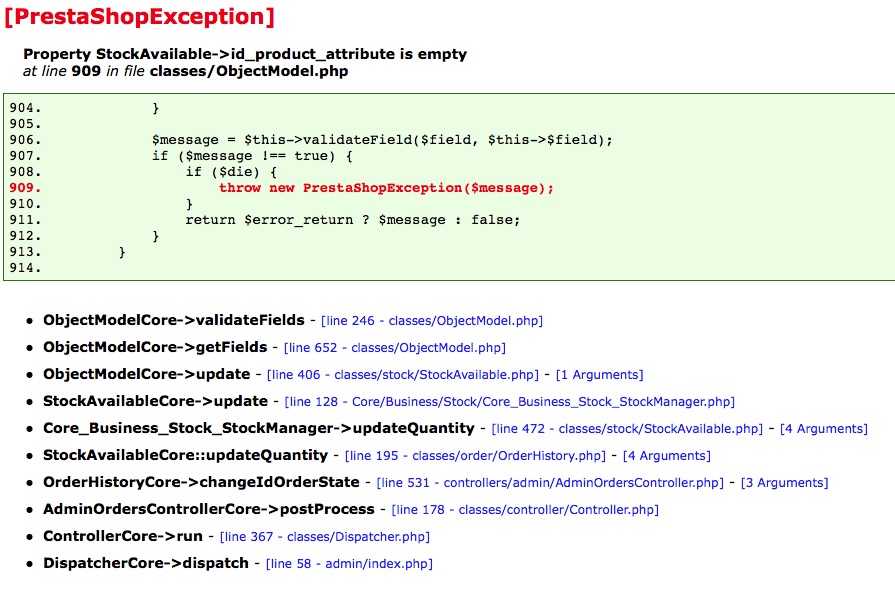Open the line 472 classes/stock/StockAvailable.php link

(627, 429)
